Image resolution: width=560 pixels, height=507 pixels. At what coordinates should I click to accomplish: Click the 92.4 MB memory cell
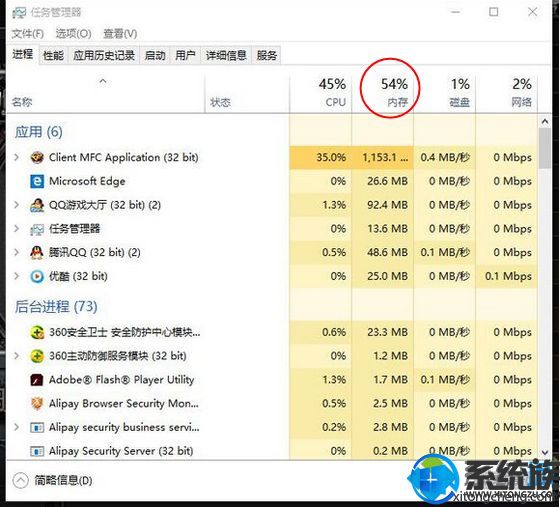point(382,205)
